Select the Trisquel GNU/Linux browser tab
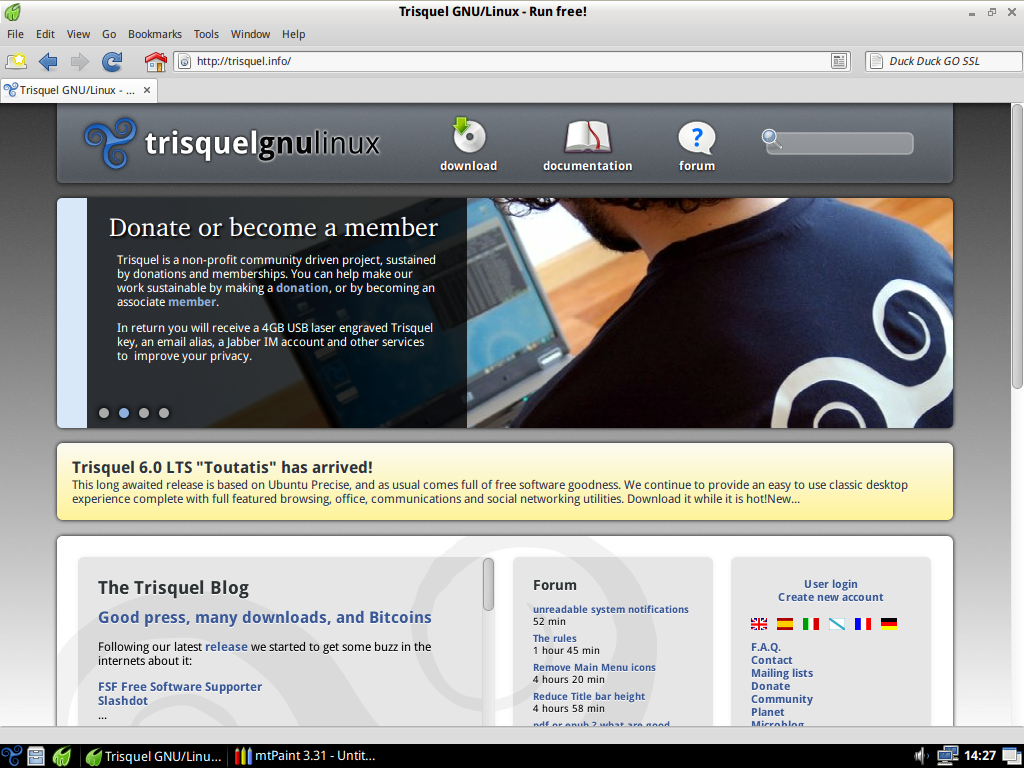The image size is (1024, 768). (x=78, y=90)
